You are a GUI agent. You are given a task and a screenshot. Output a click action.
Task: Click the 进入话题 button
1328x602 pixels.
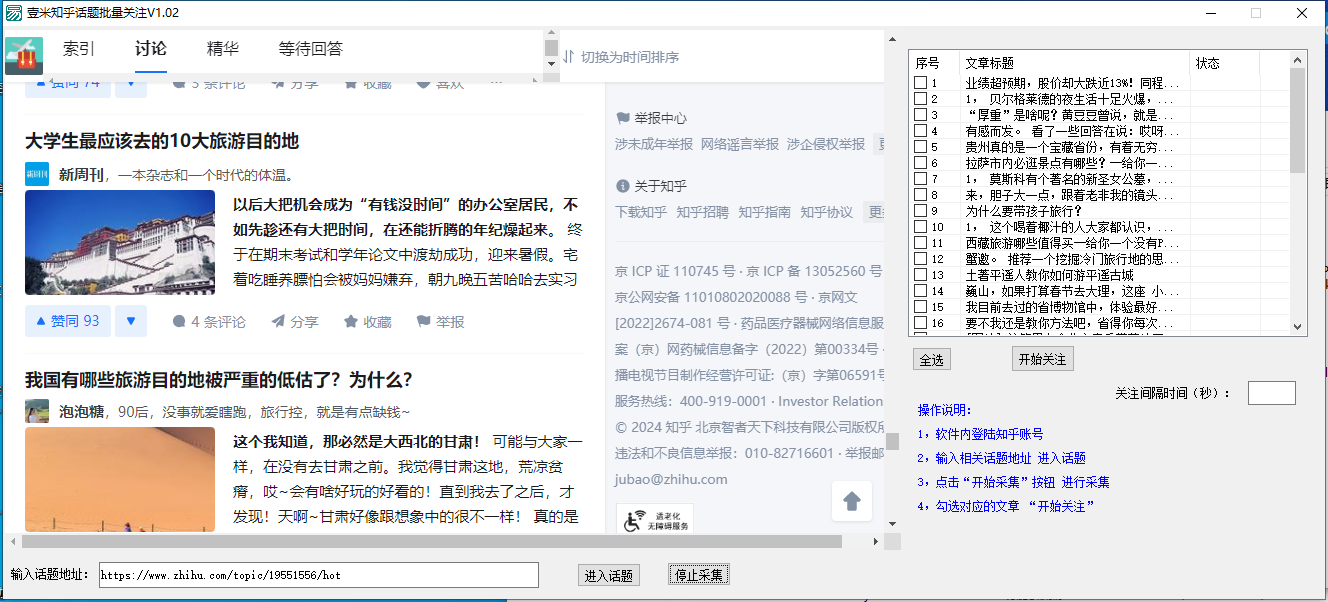pyautogui.click(x=609, y=575)
